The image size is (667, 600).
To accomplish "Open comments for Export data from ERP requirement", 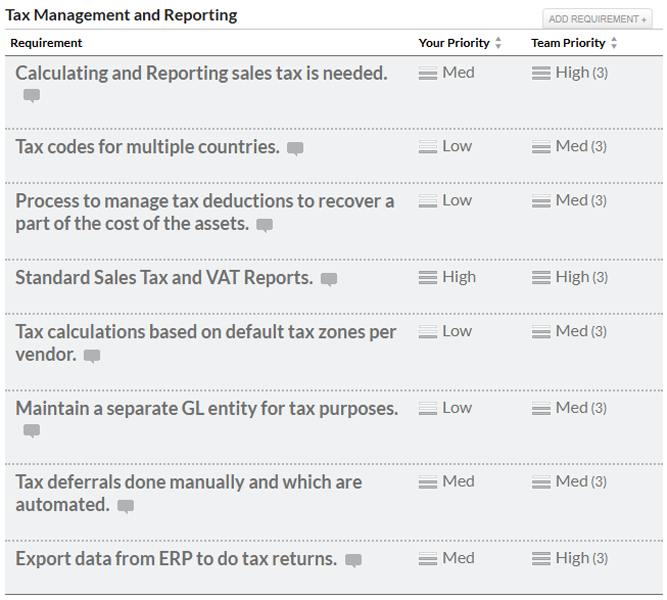I will click(x=353, y=561).
